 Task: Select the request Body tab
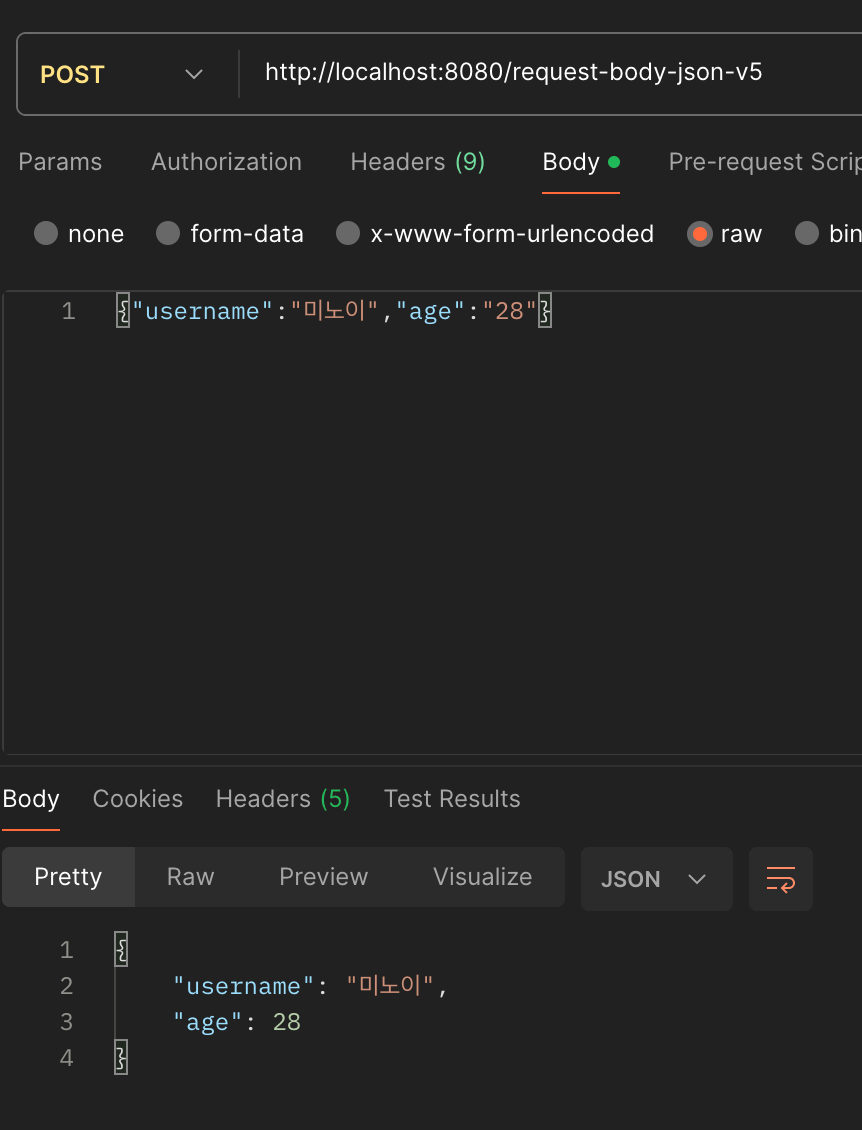(x=580, y=162)
